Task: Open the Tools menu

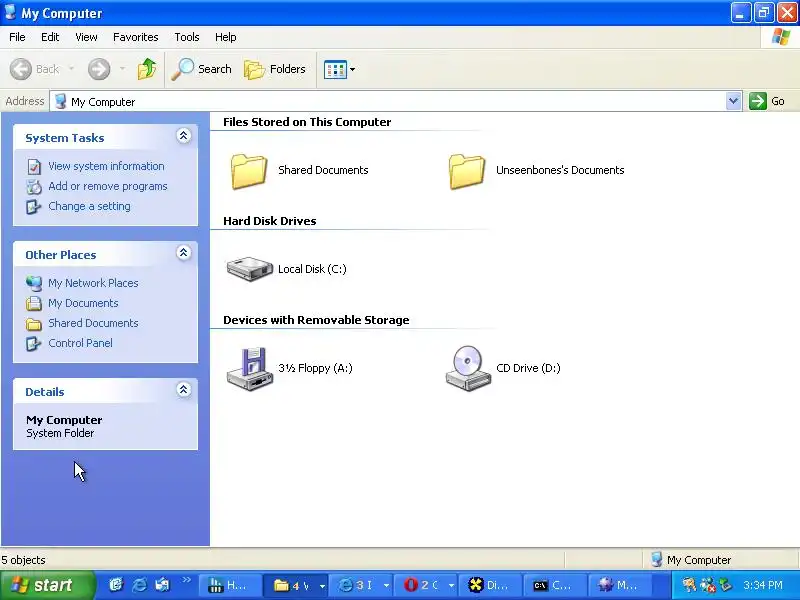Action: coord(187,37)
